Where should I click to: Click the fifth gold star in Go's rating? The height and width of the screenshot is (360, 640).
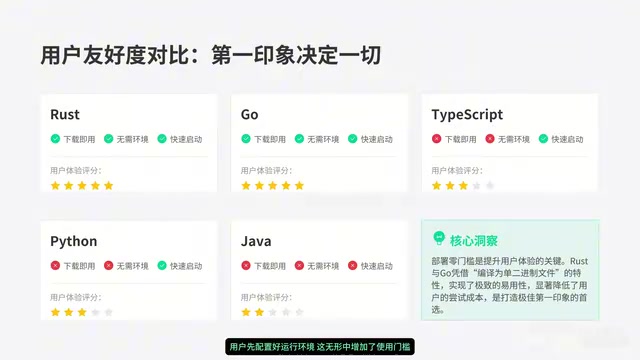(x=299, y=186)
